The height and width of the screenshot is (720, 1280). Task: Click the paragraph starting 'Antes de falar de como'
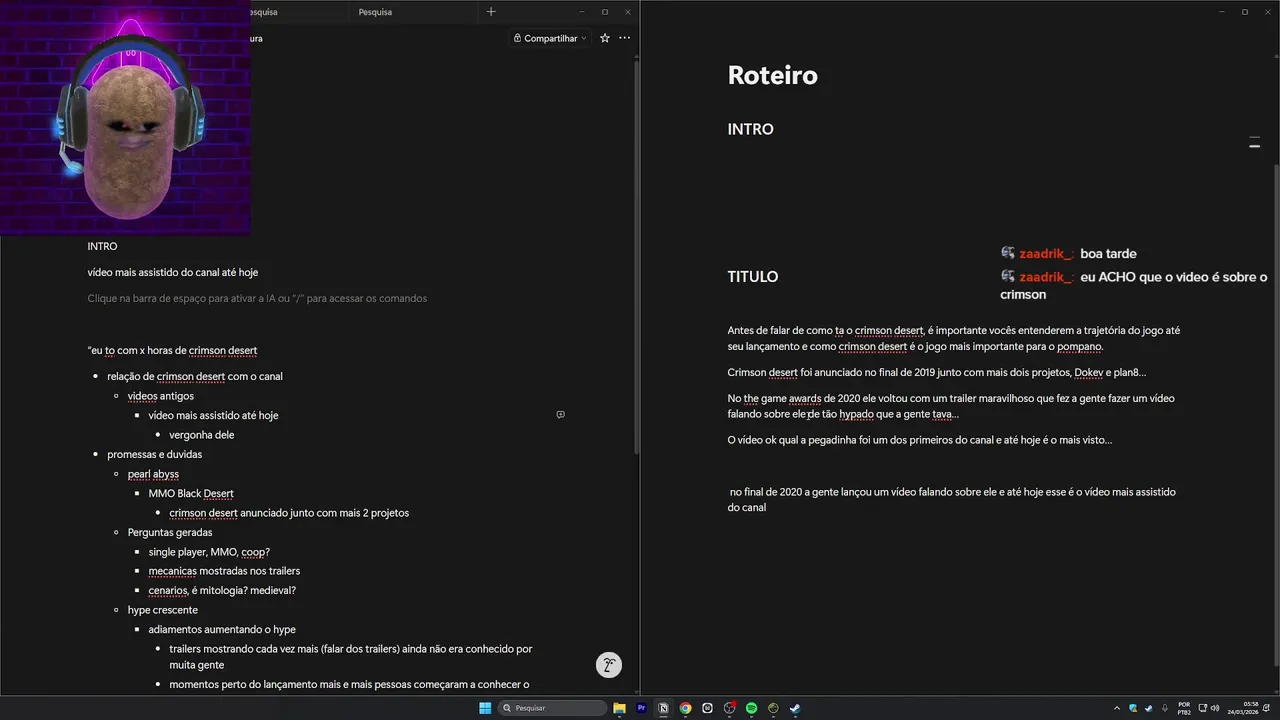coord(954,338)
